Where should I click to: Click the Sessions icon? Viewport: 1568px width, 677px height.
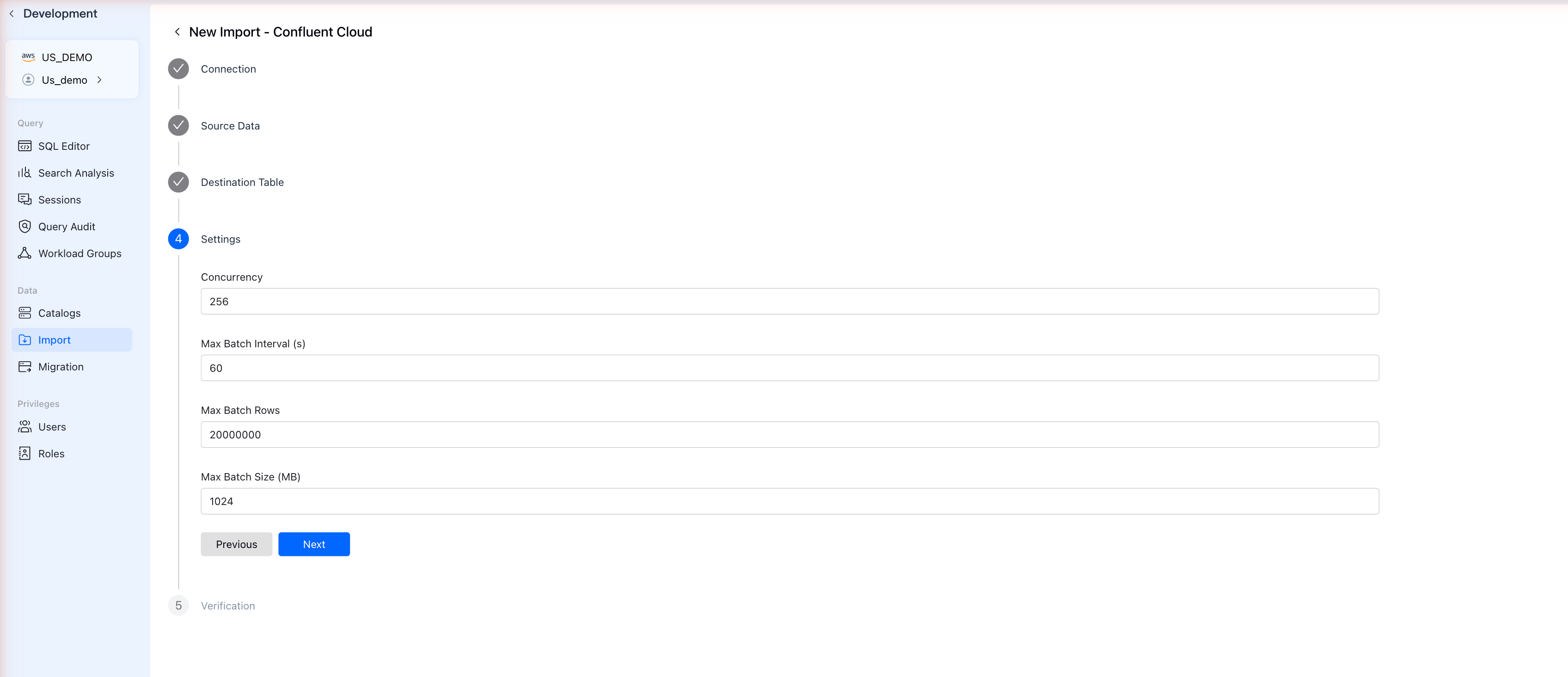pos(24,200)
